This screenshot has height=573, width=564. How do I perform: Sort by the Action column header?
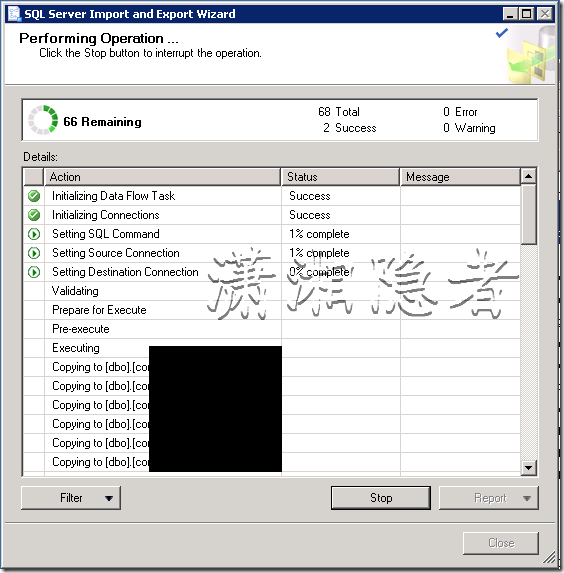coord(162,177)
